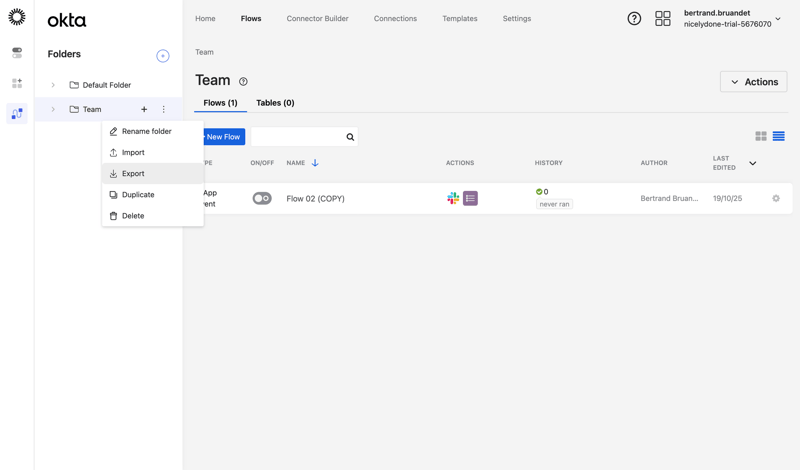Click the 19/10/25 last edited date
Viewport: 800px width, 470px height.
click(728, 198)
